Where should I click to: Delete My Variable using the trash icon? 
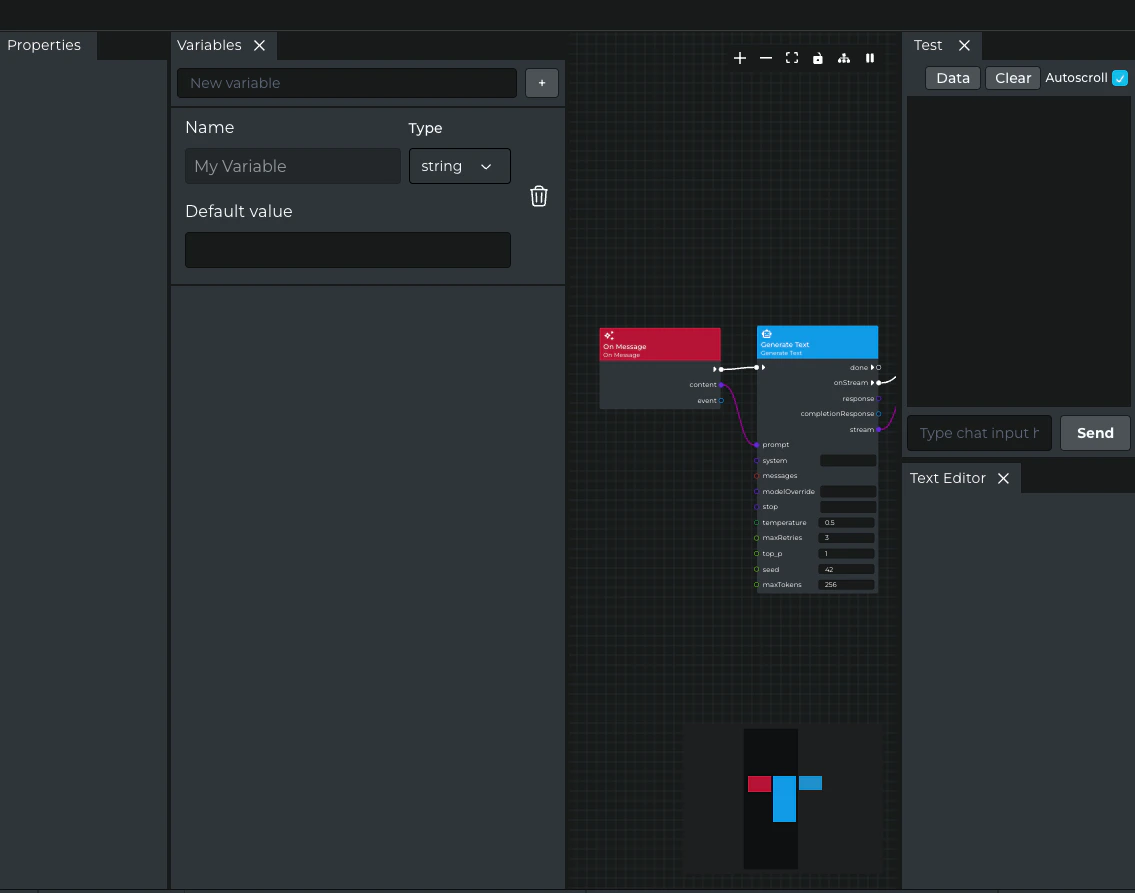(x=539, y=196)
